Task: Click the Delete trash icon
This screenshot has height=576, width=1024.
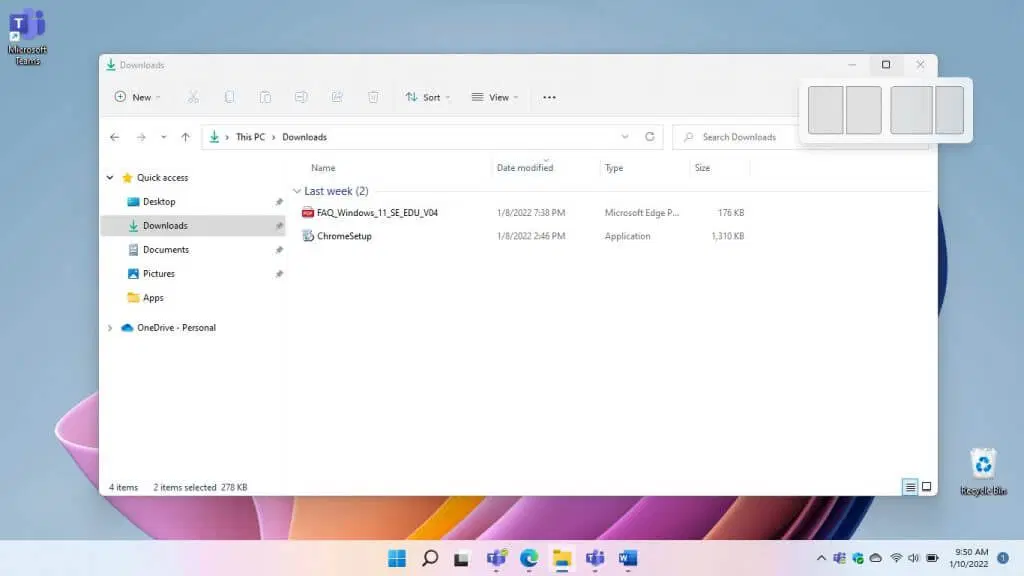Action: pos(373,97)
